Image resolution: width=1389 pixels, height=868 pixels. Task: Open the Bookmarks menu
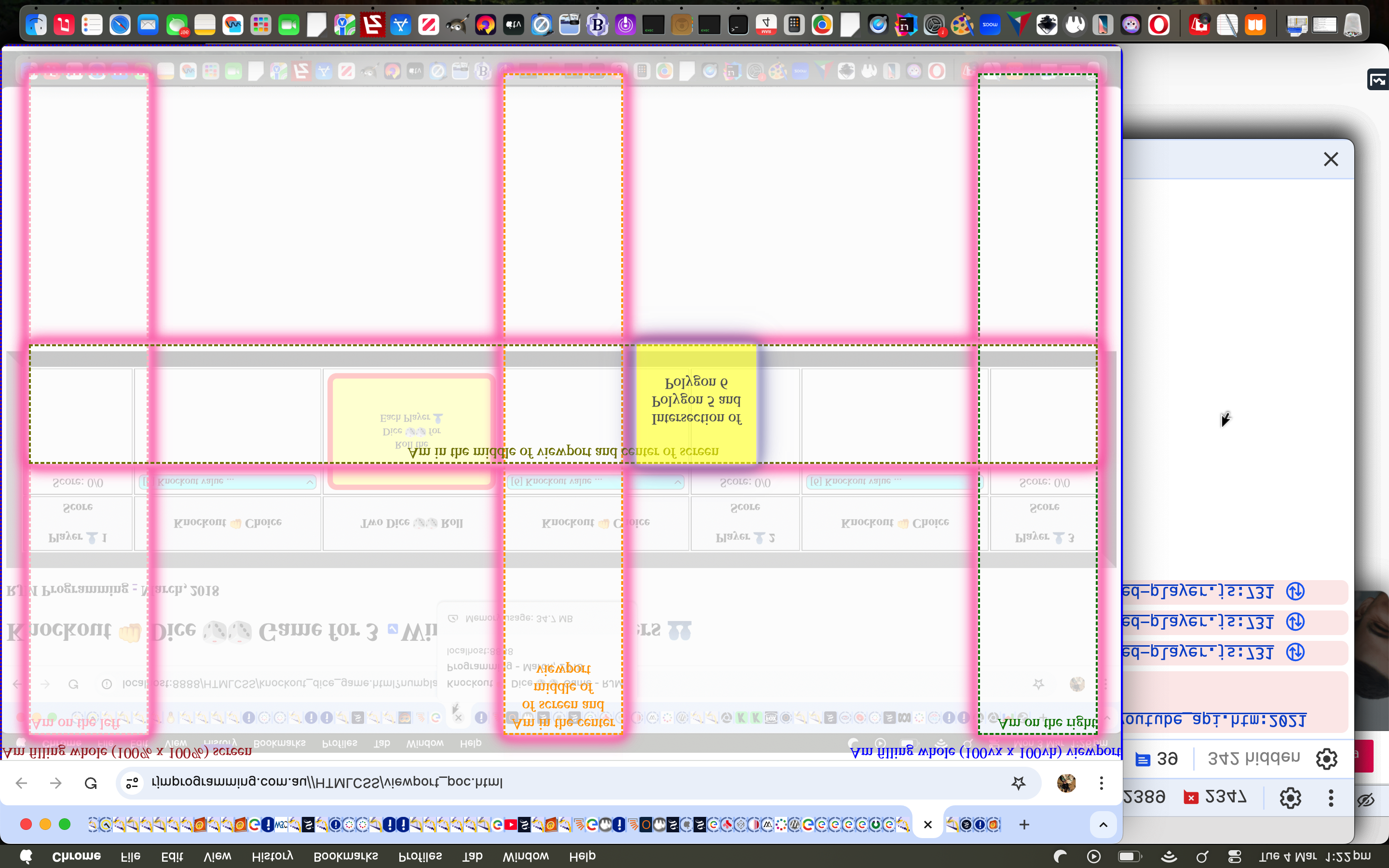(345, 856)
